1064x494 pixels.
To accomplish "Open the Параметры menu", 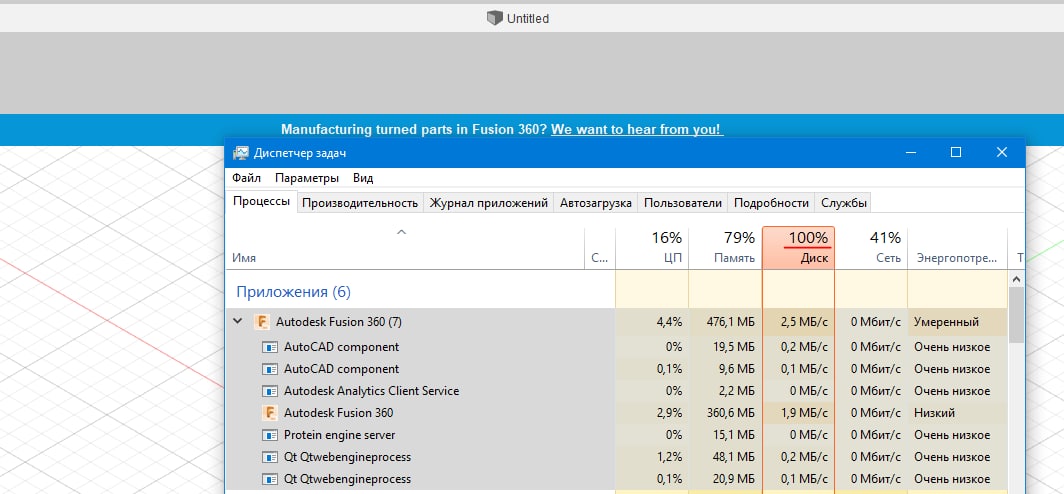I will coord(307,178).
